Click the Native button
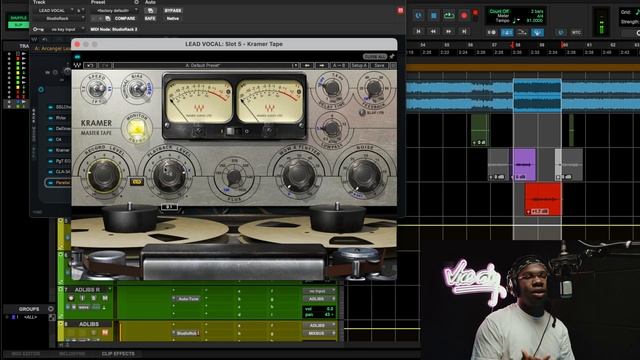This screenshot has height=360, width=640. pos(173,18)
